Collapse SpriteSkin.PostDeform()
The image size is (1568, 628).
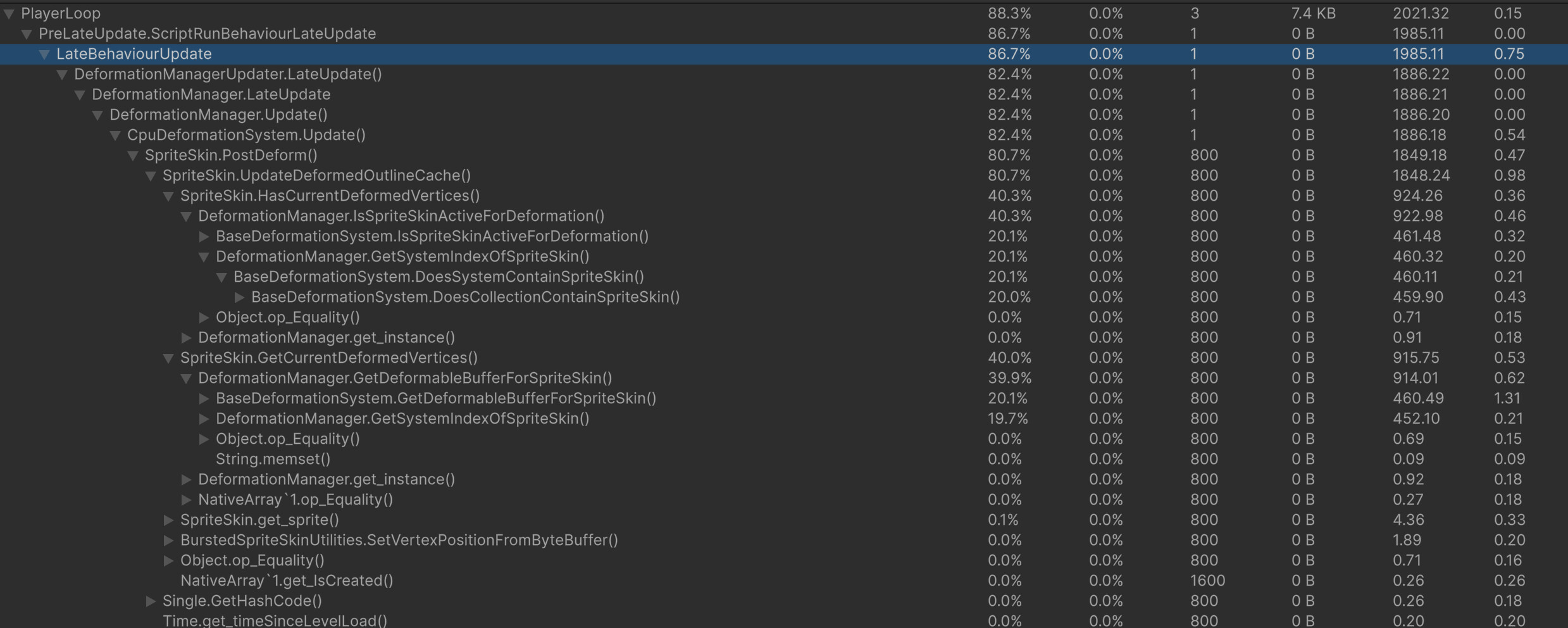pos(132,155)
